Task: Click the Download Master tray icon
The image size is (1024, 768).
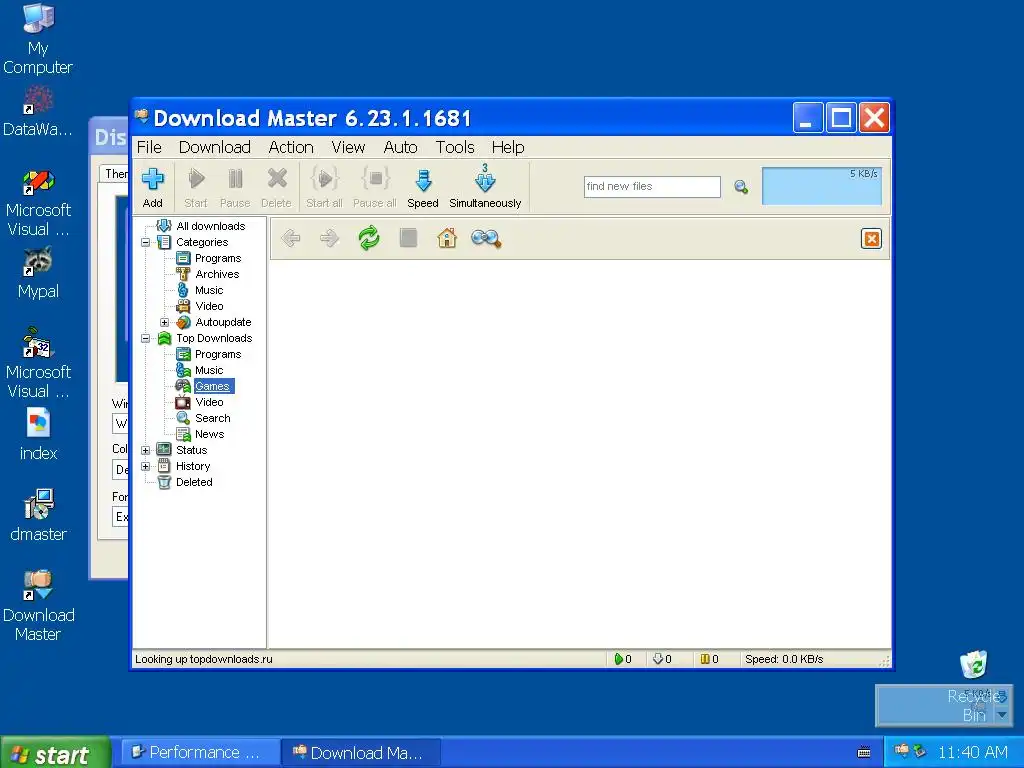Action: click(x=901, y=751)
